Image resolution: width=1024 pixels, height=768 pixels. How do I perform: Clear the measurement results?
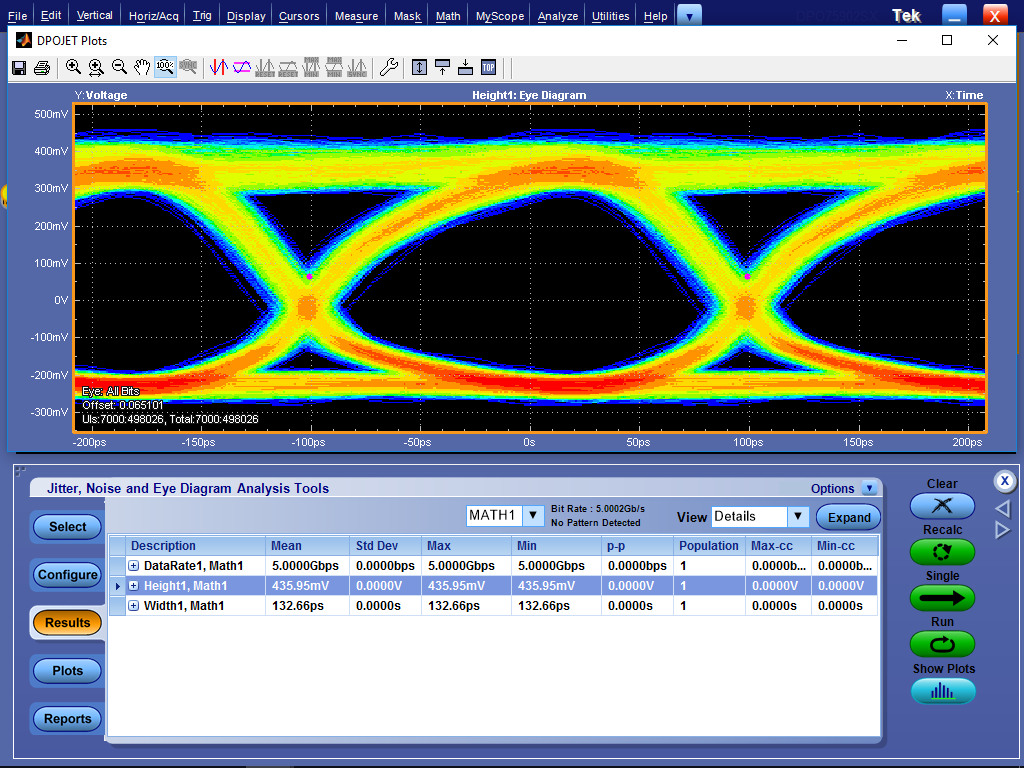pos(942,505)
